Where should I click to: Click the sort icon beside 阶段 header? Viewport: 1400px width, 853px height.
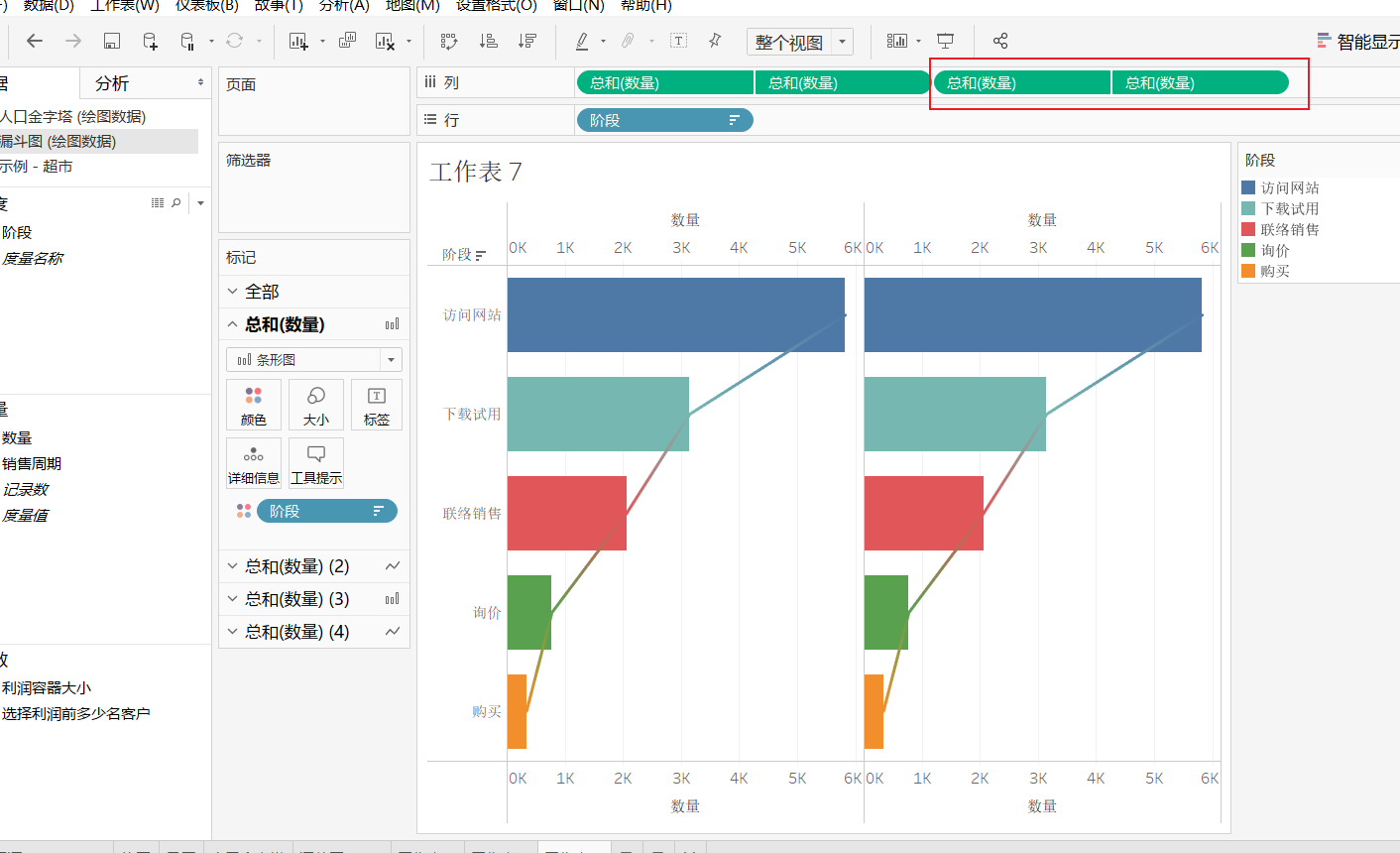pos(481,255)
